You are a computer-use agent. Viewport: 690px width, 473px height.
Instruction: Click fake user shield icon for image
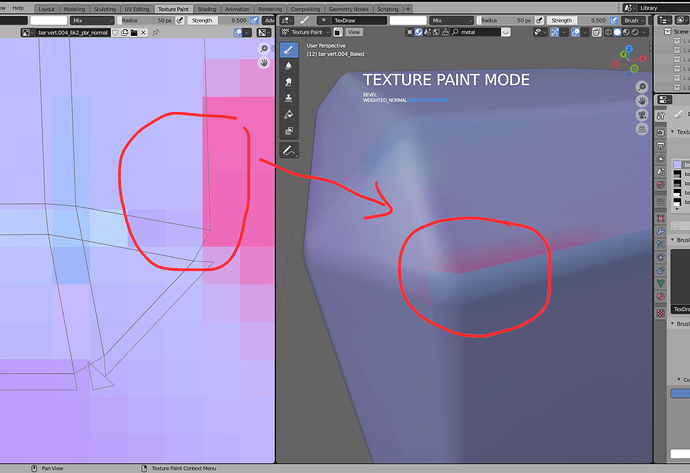pyautogui.click(x=116, y=33)
